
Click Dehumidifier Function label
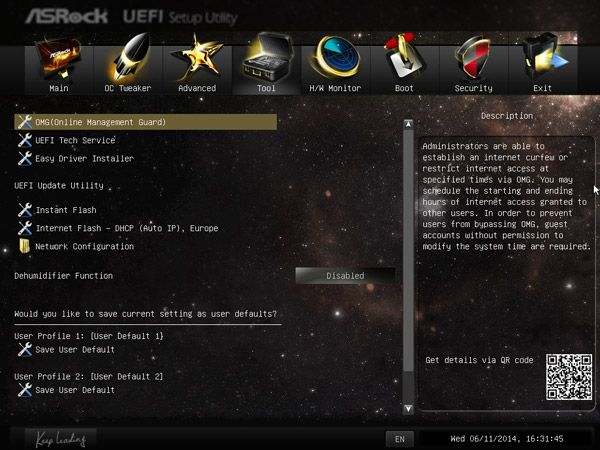coord(64,276)
